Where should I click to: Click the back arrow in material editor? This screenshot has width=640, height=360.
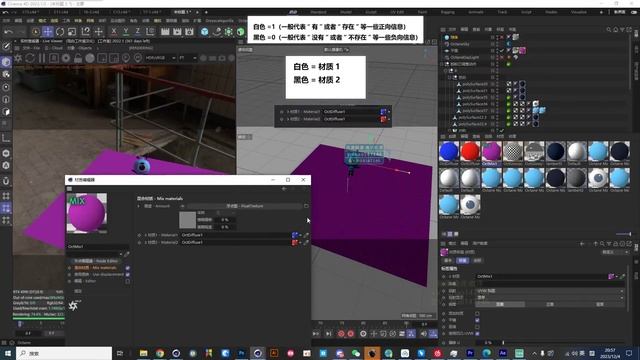click(284, 189)
